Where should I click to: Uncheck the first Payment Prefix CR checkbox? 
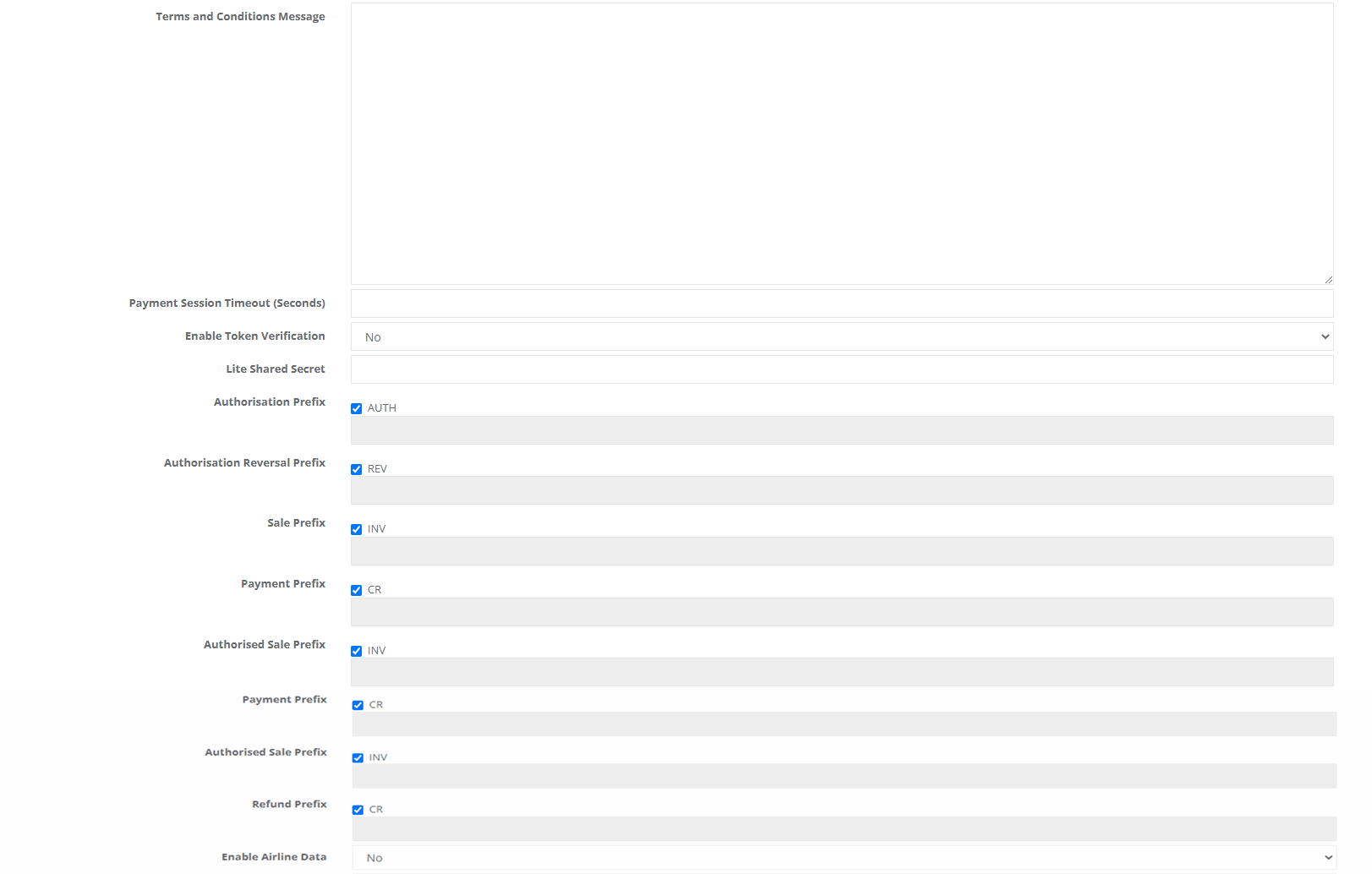click(x=357, y=590)
